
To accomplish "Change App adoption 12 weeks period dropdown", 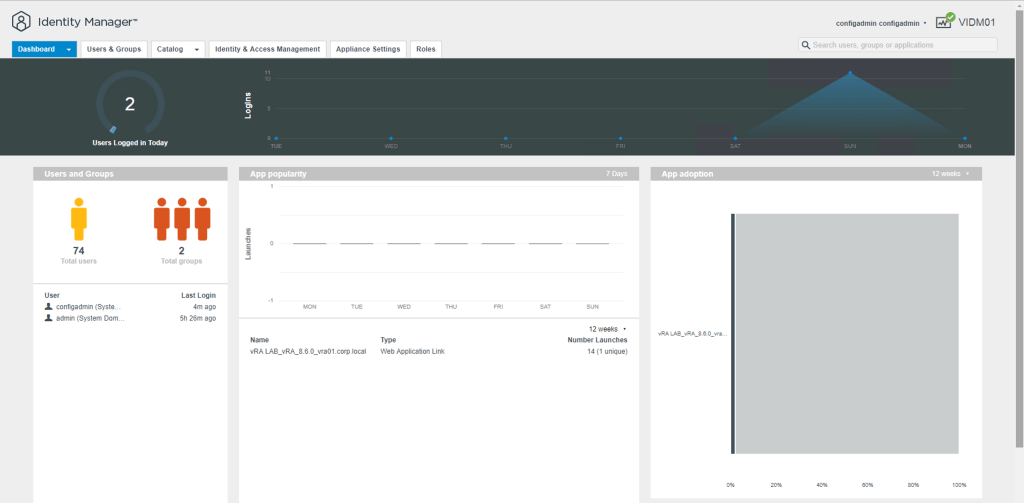I will pyautogui.click(x=950, y=174).
